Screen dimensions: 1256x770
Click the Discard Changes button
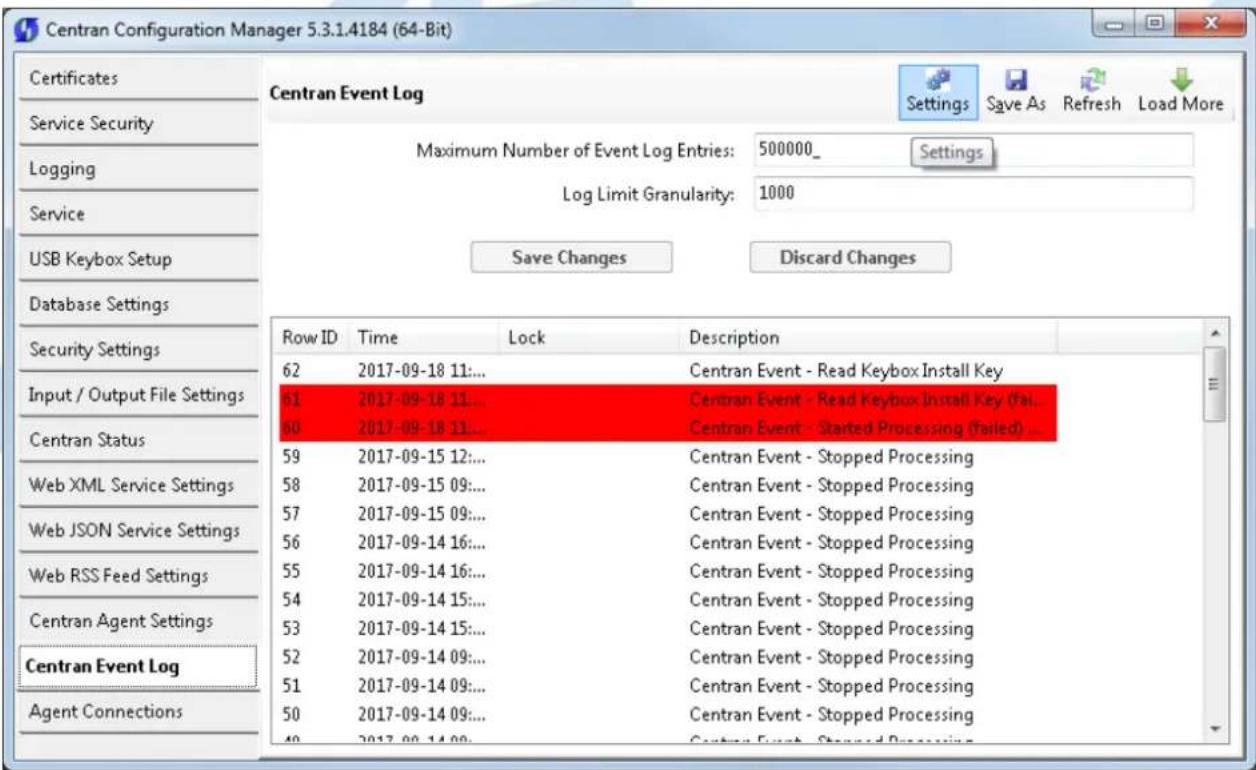850,258
